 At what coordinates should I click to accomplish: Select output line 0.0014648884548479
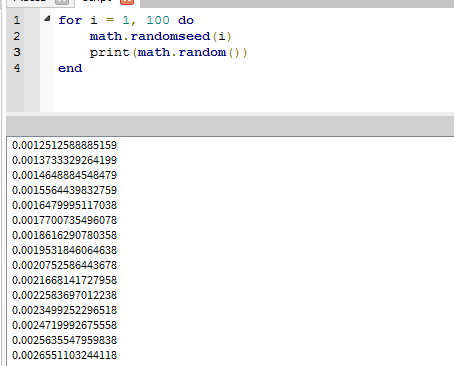click(64, 175)
